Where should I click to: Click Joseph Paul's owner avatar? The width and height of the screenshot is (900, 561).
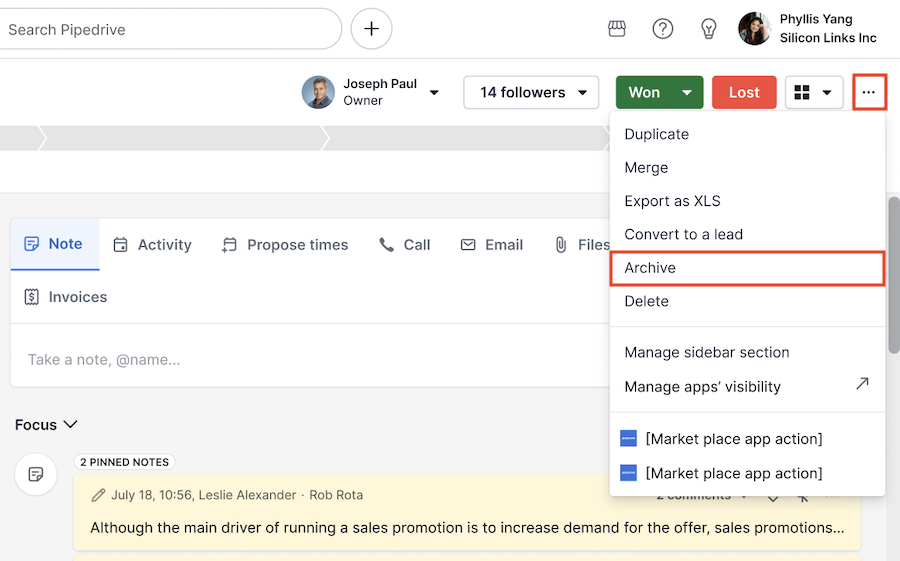pos(318,92)
